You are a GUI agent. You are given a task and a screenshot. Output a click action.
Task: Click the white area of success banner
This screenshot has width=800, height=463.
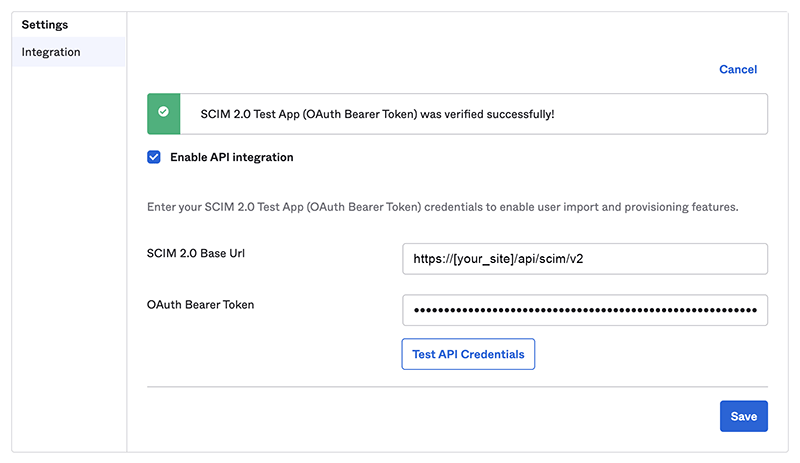(x=660, y=114)
